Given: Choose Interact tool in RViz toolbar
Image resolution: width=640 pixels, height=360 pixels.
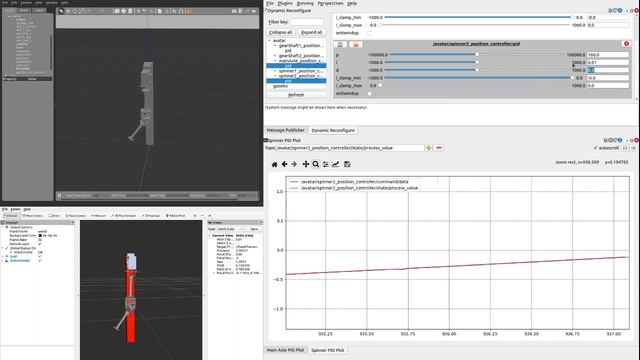Looking at the screenshot, I should tap(11, 216).
